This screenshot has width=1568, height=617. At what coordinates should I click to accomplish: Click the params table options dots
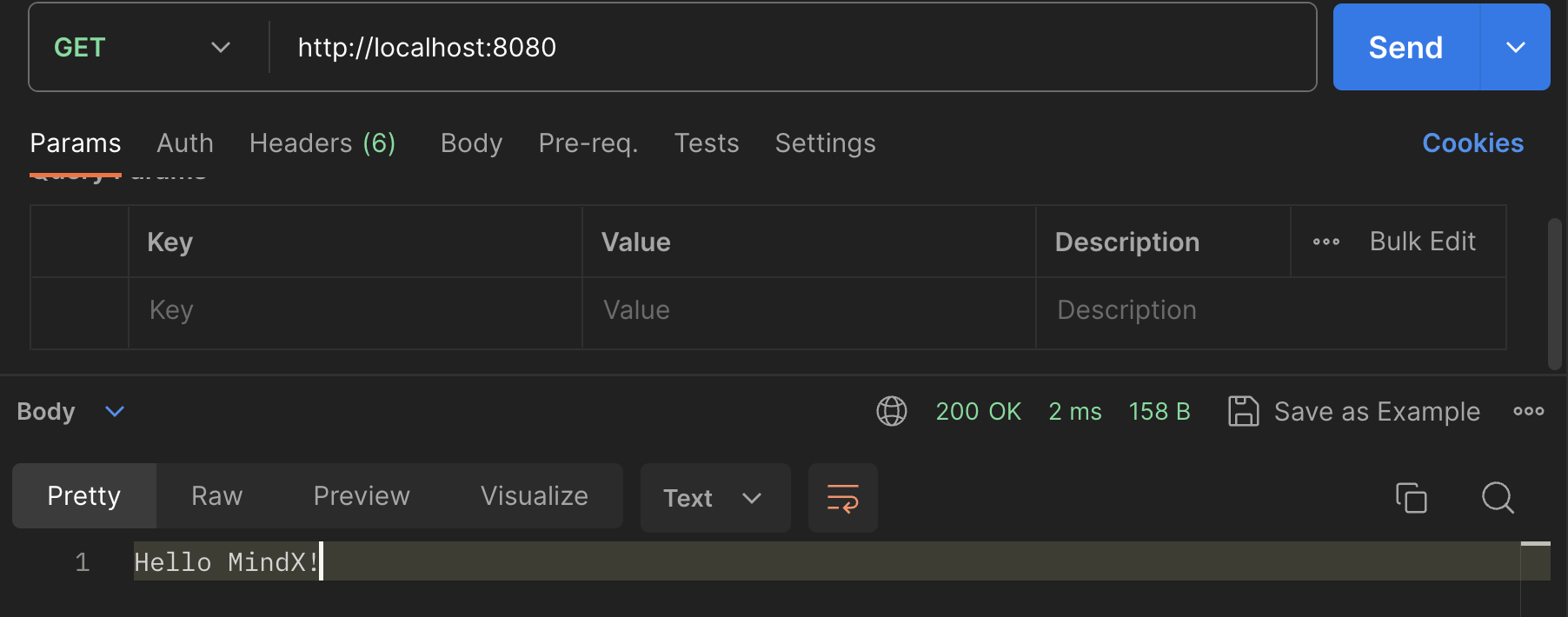[x=1325, y=242]
